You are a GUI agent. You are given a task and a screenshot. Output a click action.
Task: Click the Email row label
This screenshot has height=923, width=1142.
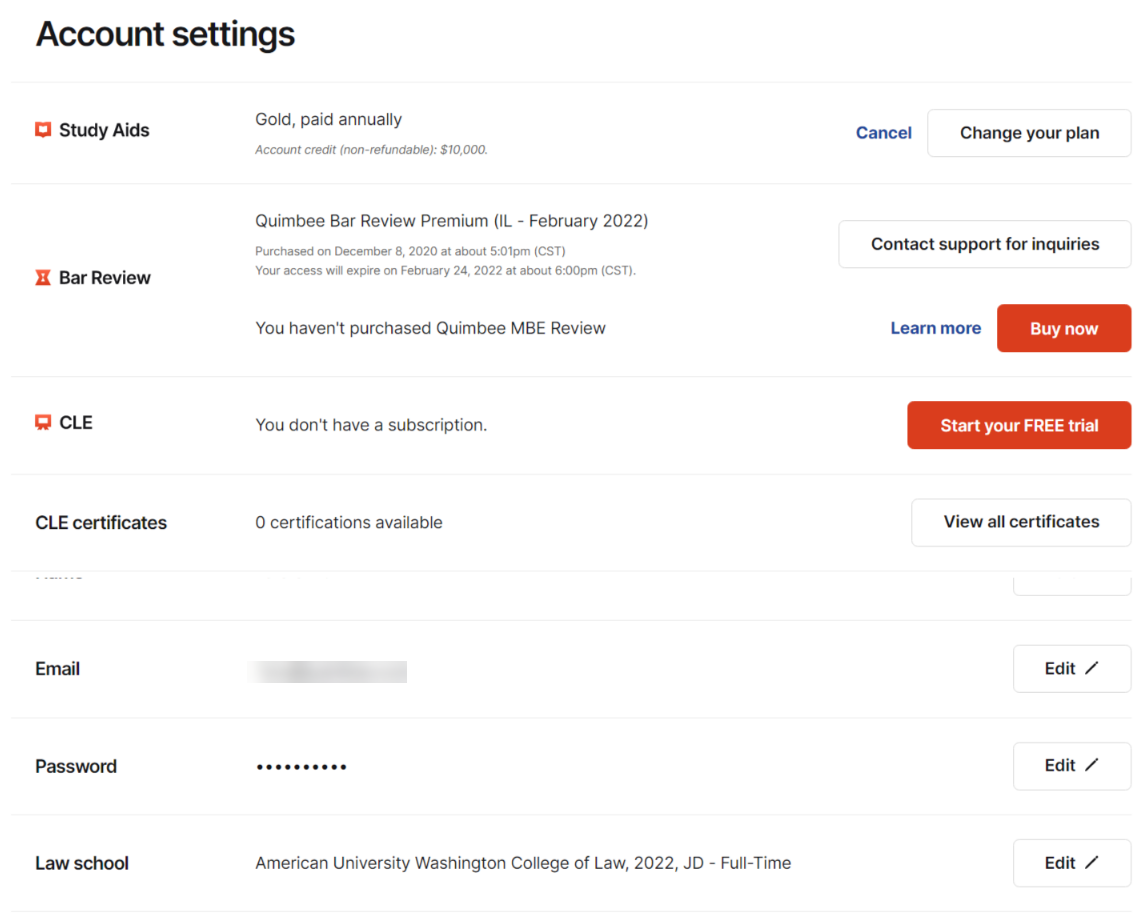58,669
